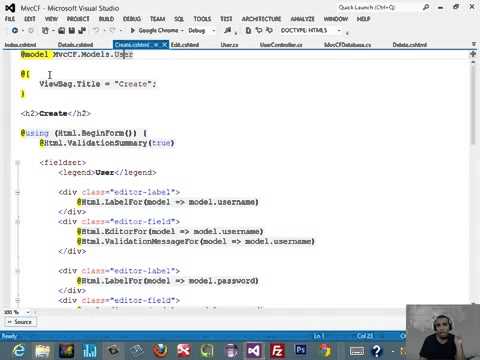Start debugging with the green play arrow

coord(132,30)
